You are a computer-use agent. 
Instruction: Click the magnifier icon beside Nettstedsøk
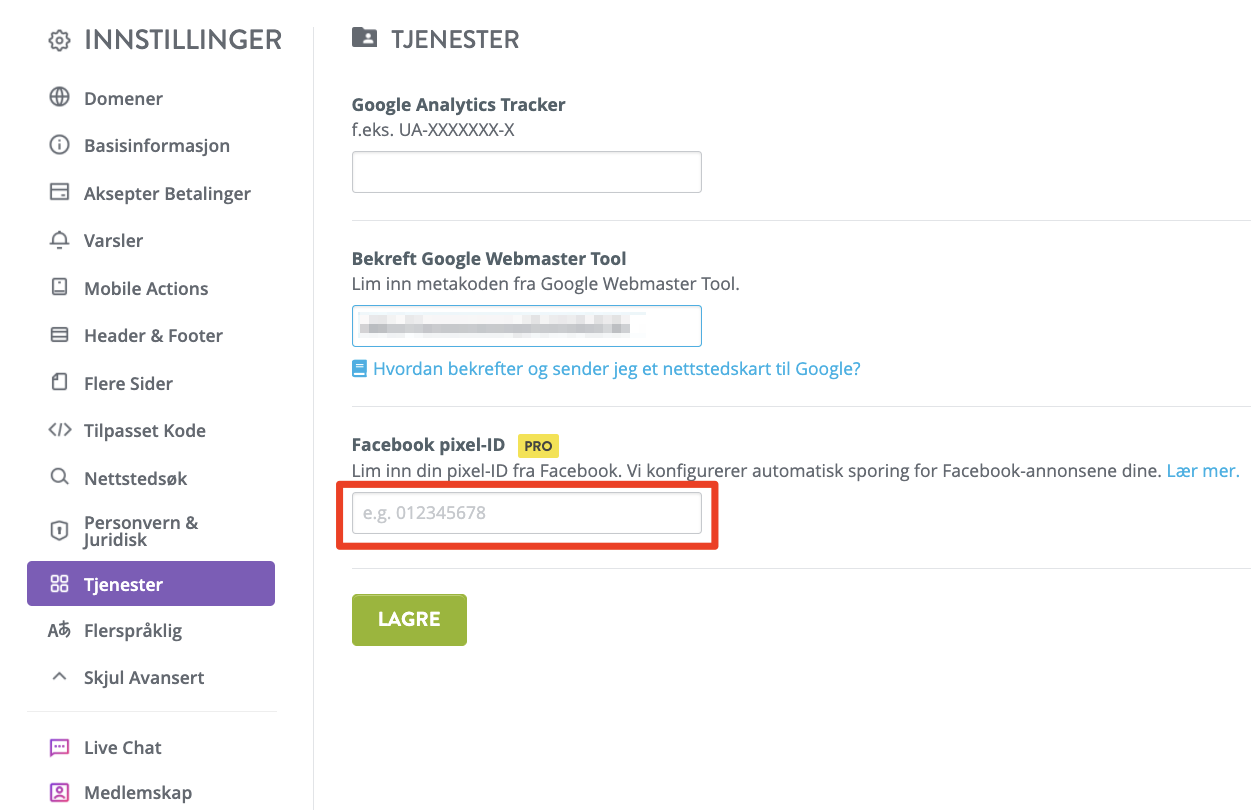click(59, 478)
